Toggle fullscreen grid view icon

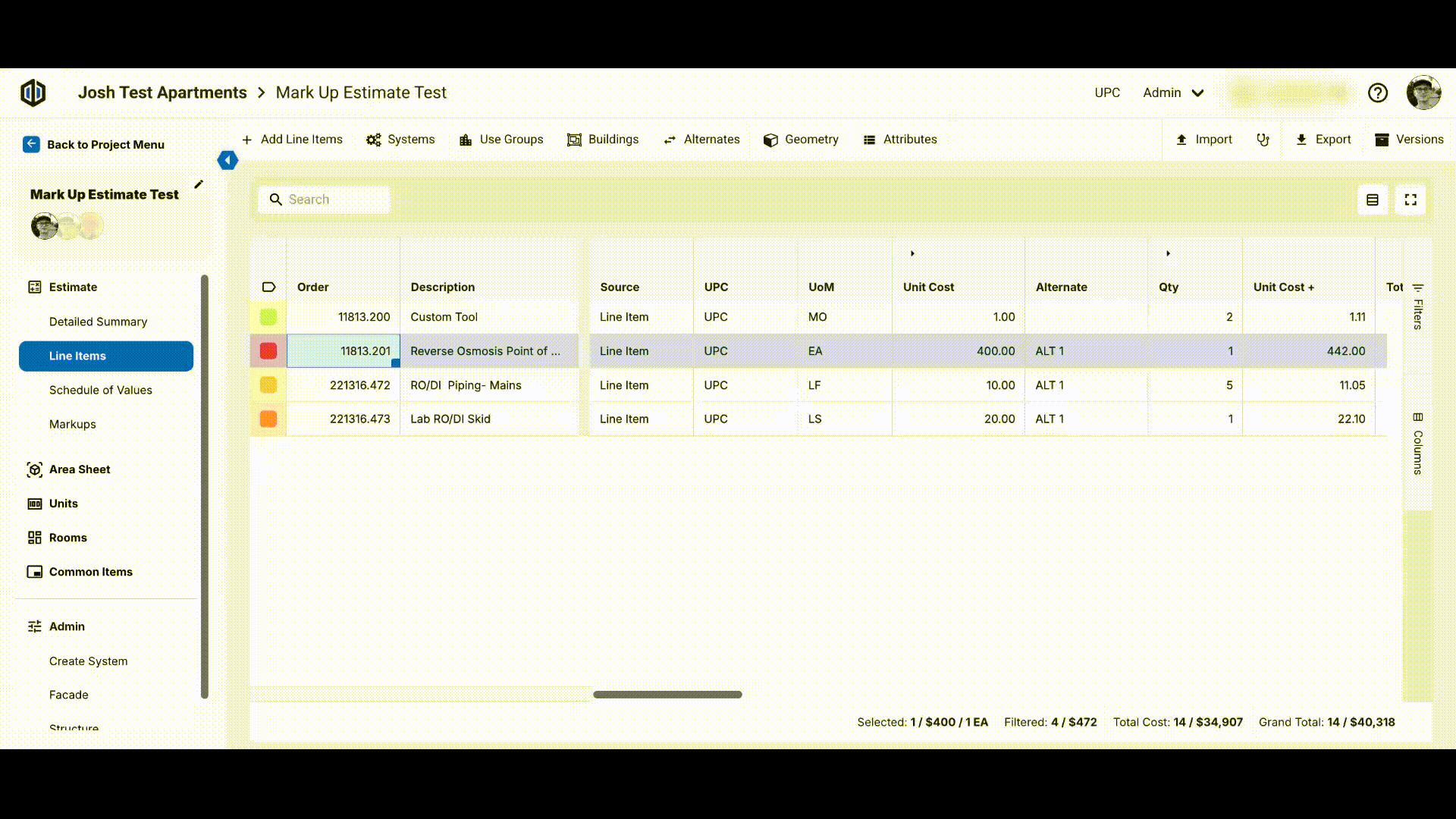[x=1410, y=199]
